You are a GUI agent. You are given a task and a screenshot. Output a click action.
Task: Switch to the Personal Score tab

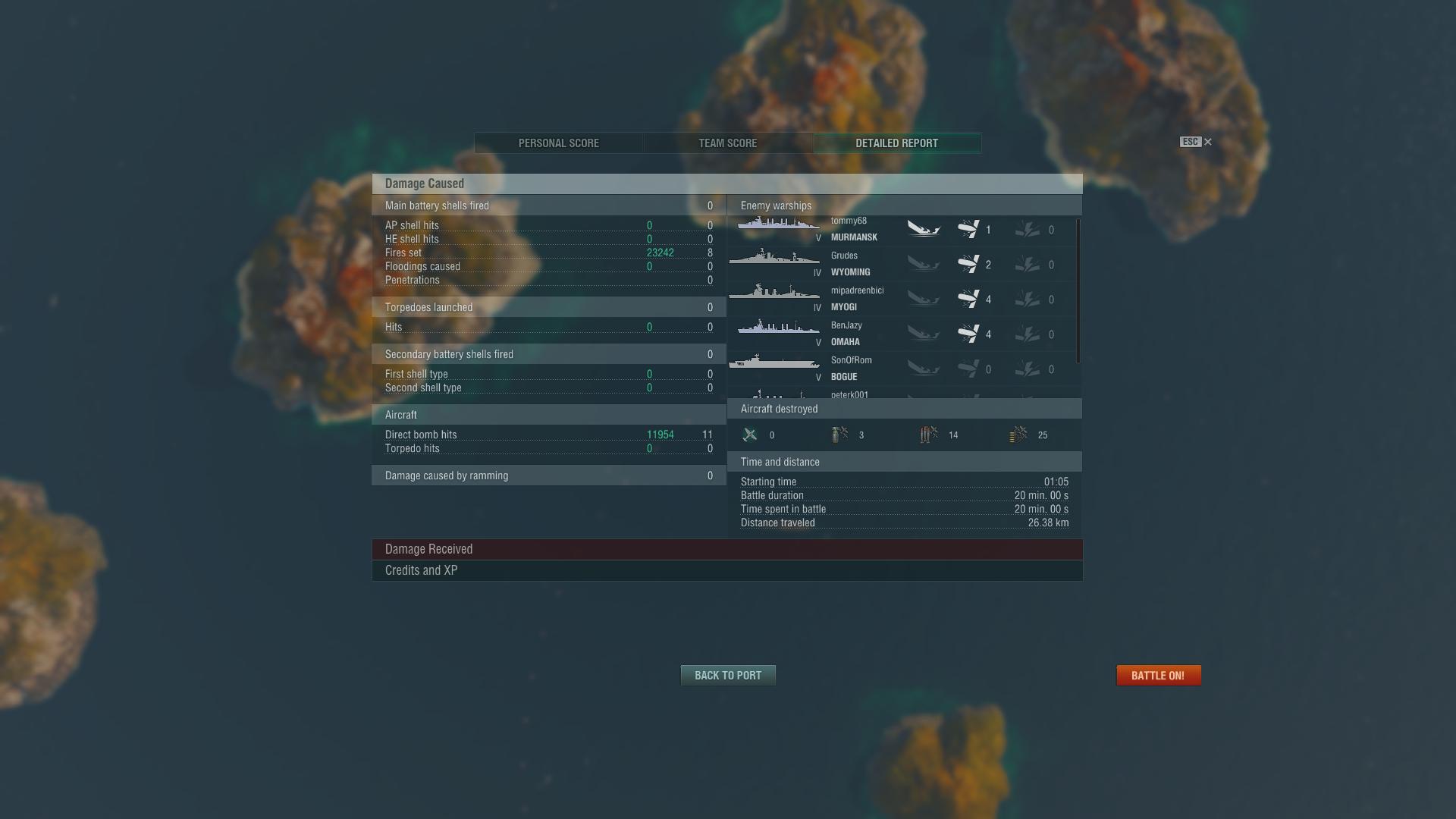point(559,143)
